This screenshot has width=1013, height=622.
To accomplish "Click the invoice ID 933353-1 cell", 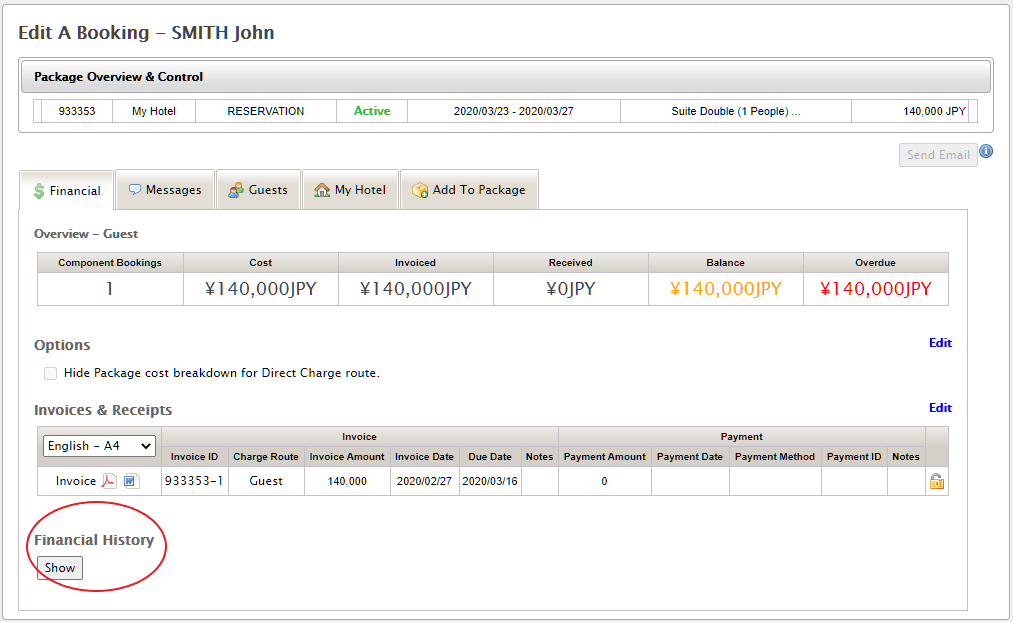I will 194,481.
